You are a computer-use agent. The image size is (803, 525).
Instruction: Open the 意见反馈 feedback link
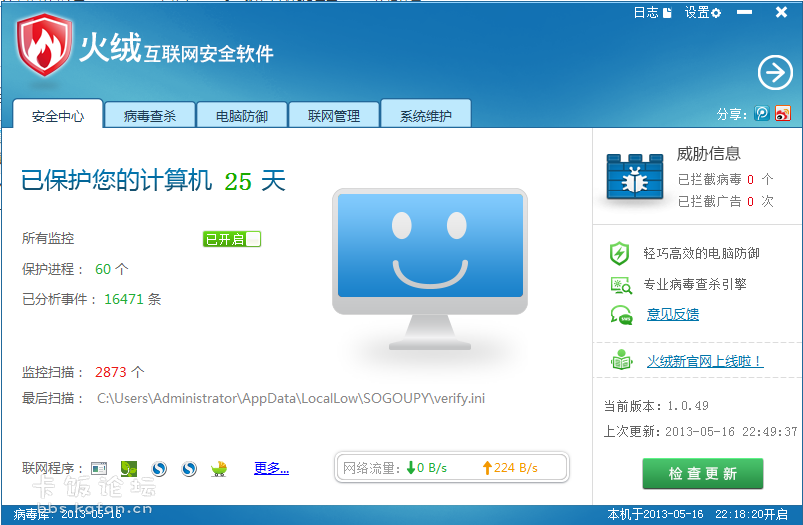point(673,314)
